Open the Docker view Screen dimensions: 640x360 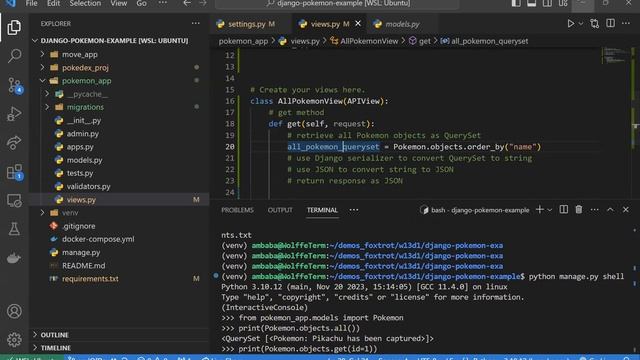pos(14,258)
